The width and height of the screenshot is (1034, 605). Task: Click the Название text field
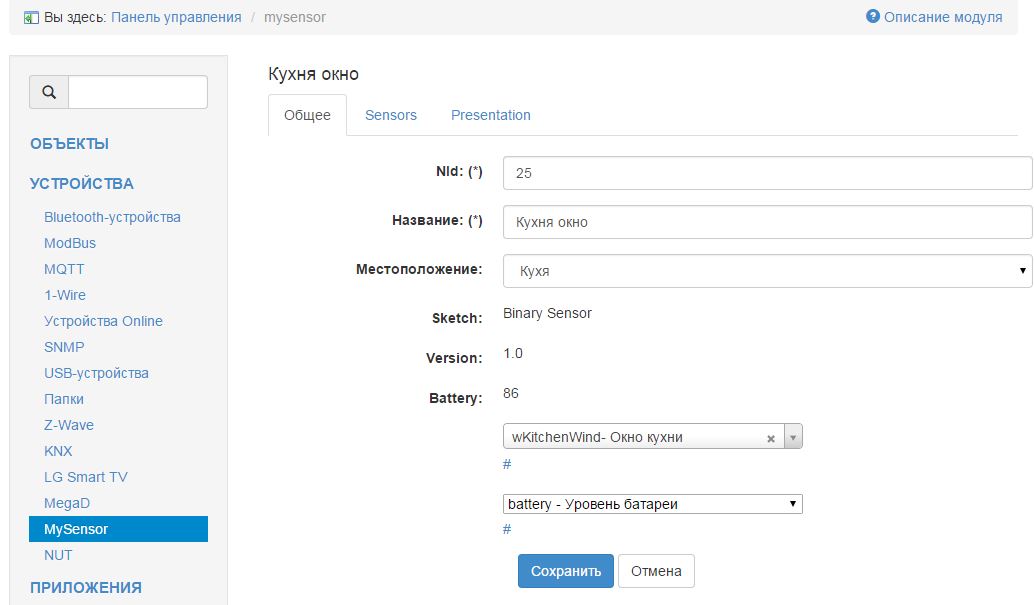coord(766,222)
